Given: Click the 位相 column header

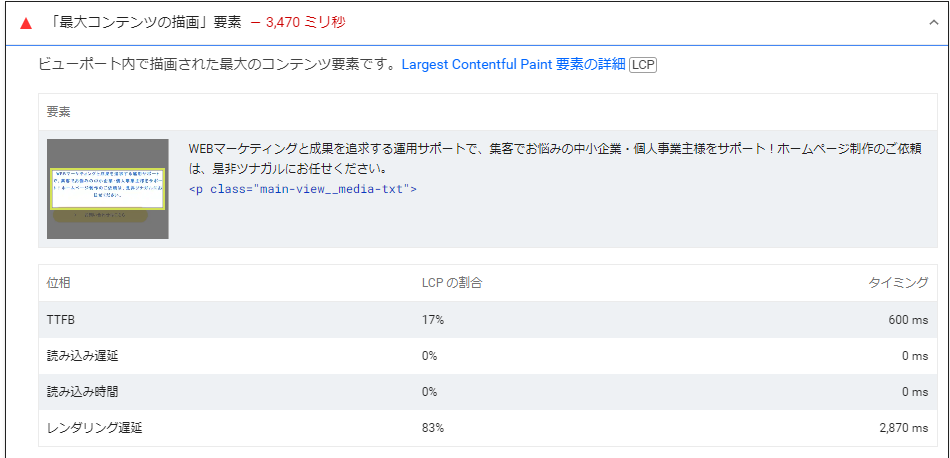Looking at the screenshot, I should 59,283.
